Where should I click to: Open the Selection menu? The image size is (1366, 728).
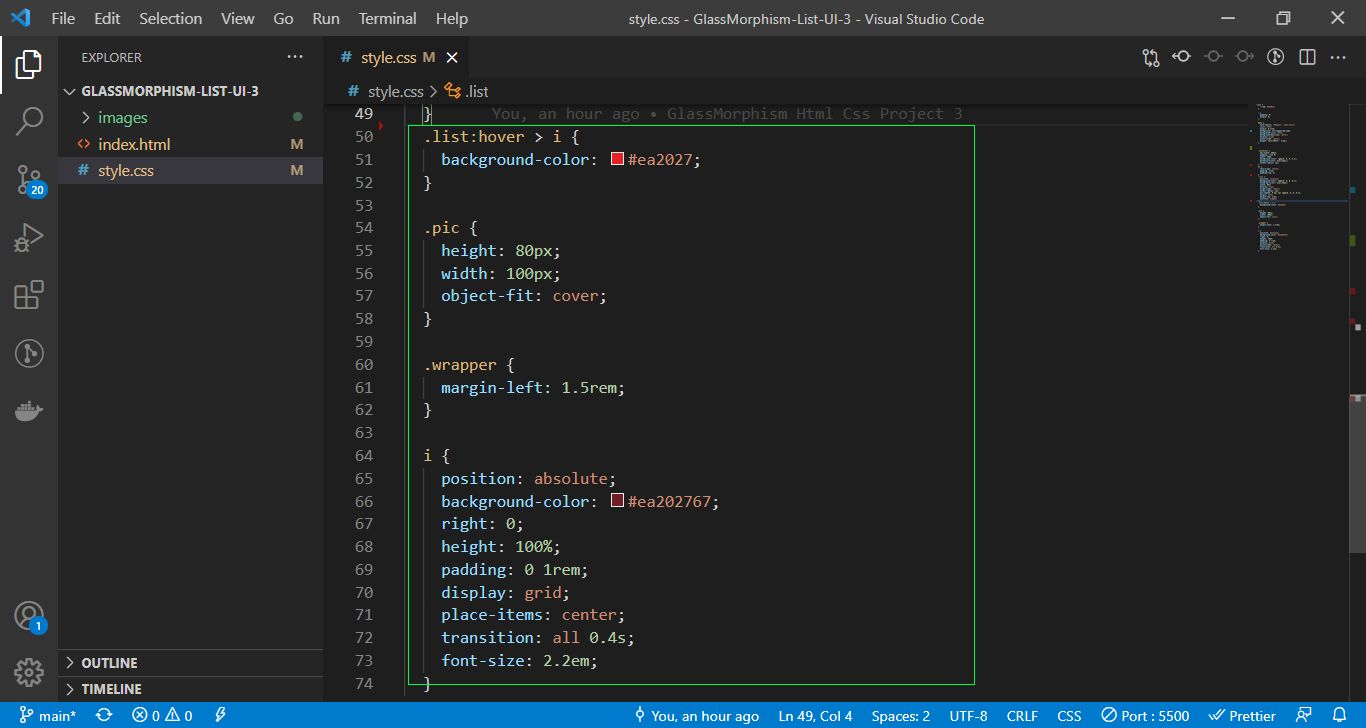(x=170, y=18)
